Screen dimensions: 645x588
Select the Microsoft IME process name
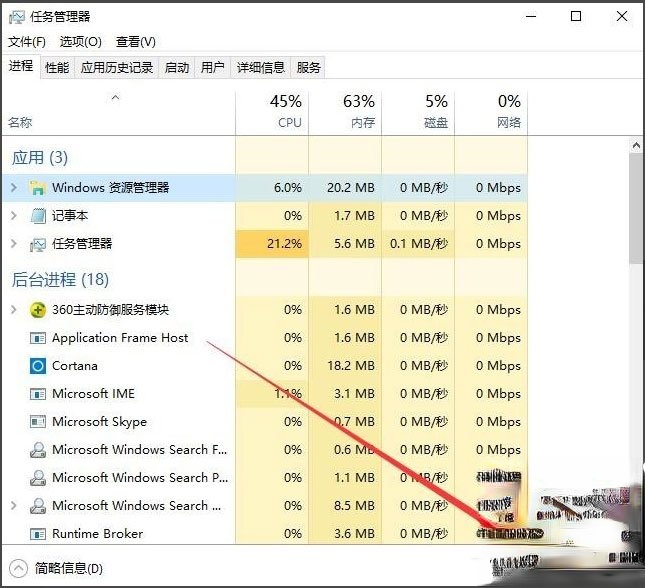click(x=93, y=394)
